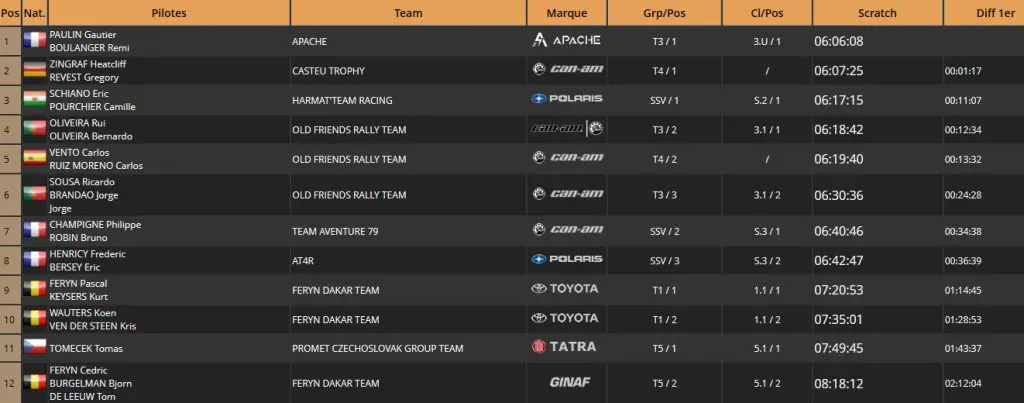Click the Tatra logo in row 11
1024x403 pixels.
[566, 347]
